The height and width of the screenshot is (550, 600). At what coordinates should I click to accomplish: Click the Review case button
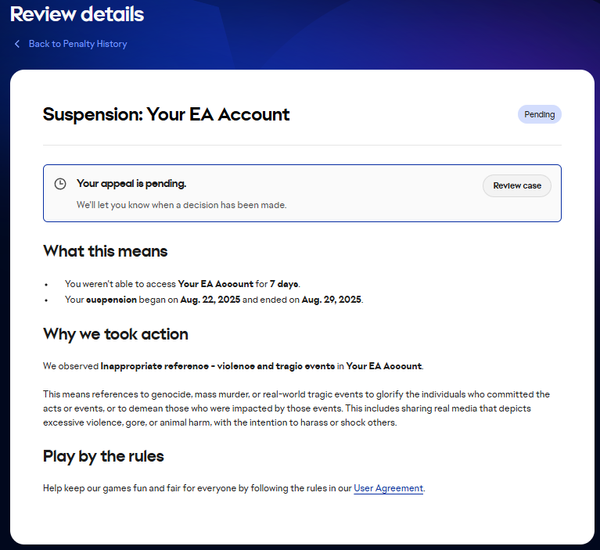click(x=517, y=186)
